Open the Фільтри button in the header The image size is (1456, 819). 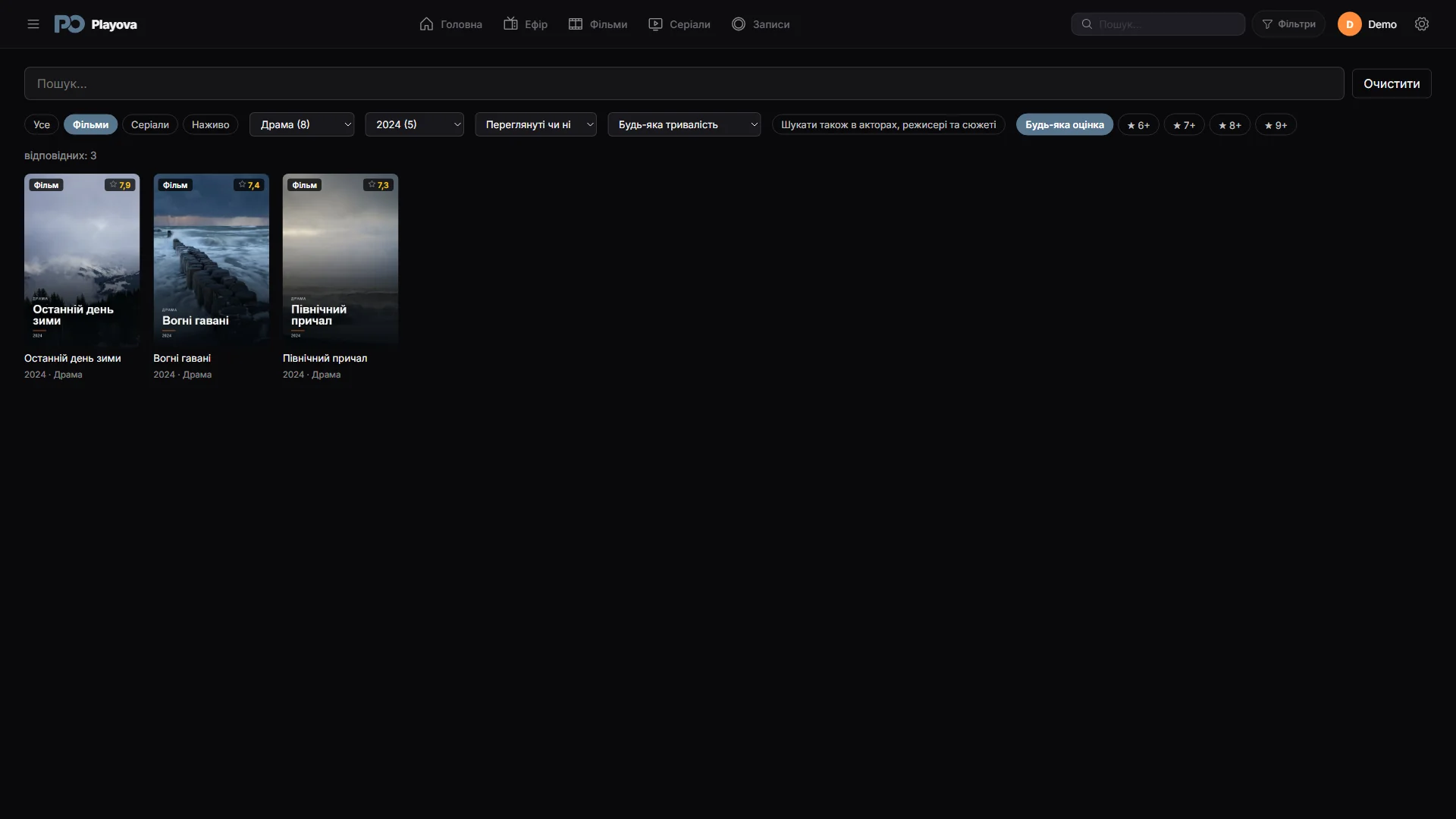(x=1288, y=24)
